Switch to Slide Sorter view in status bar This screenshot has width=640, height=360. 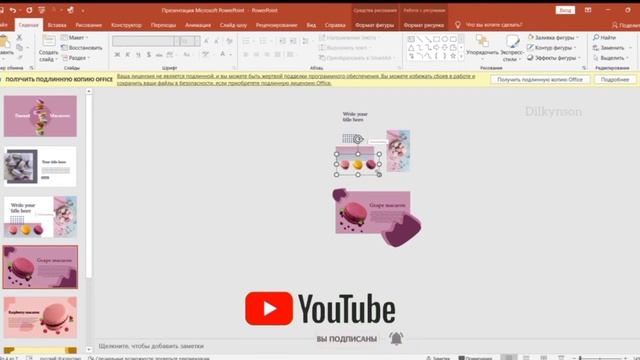tap(527, 358)
